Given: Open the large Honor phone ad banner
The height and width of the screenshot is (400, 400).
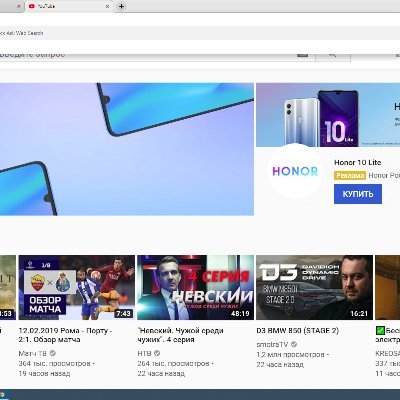Looking at the screenshot, I should (127, 149).
